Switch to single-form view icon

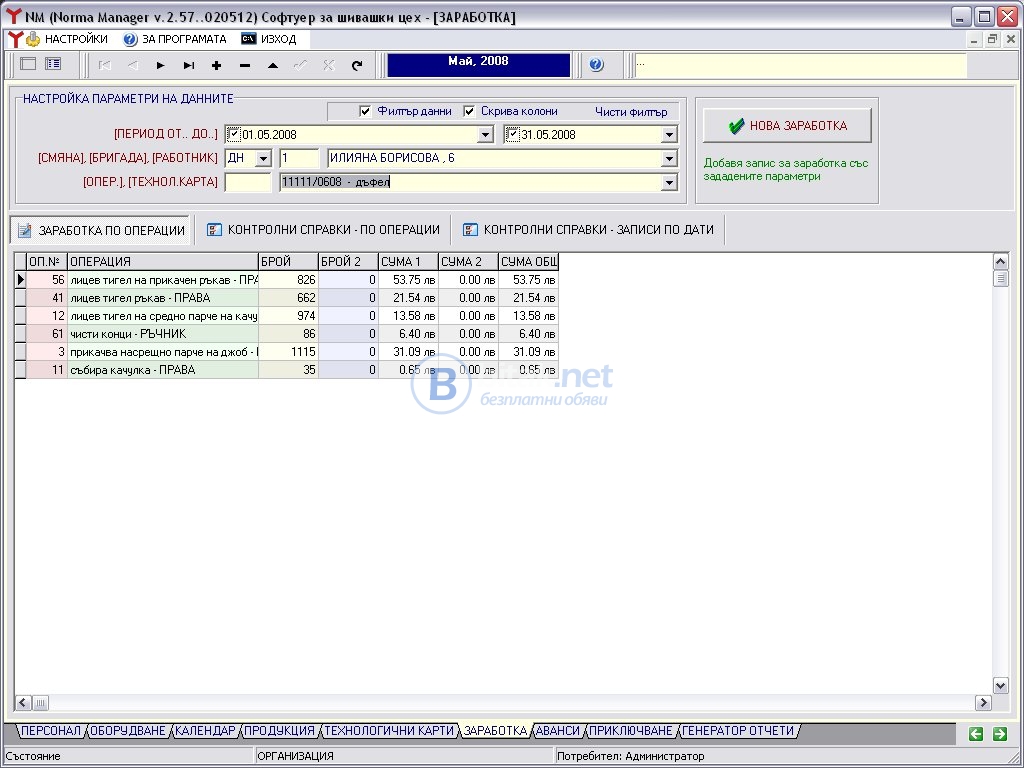click(x=28, y=64)
